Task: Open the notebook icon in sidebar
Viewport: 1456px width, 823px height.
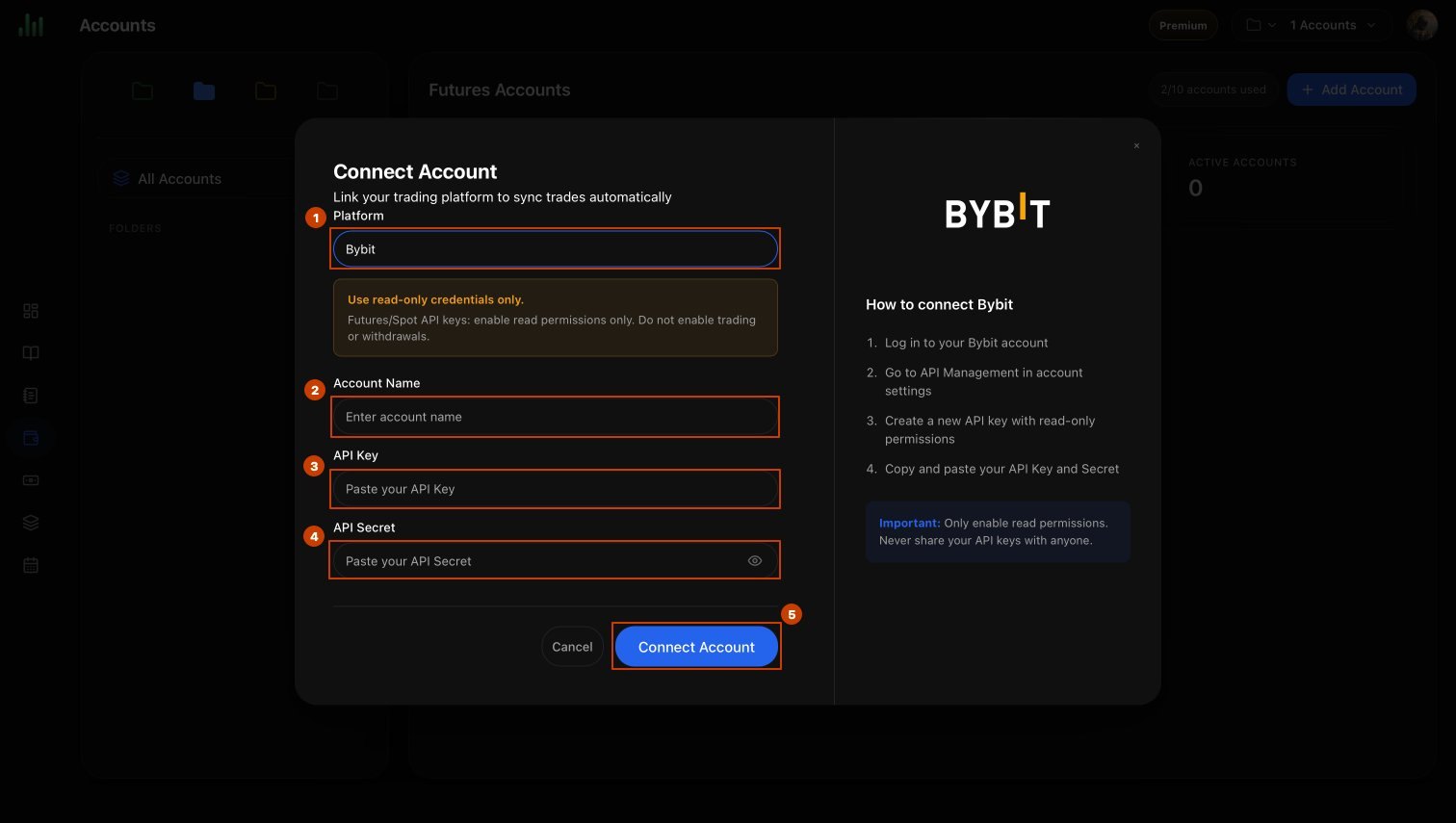Action: pos(31,396)
